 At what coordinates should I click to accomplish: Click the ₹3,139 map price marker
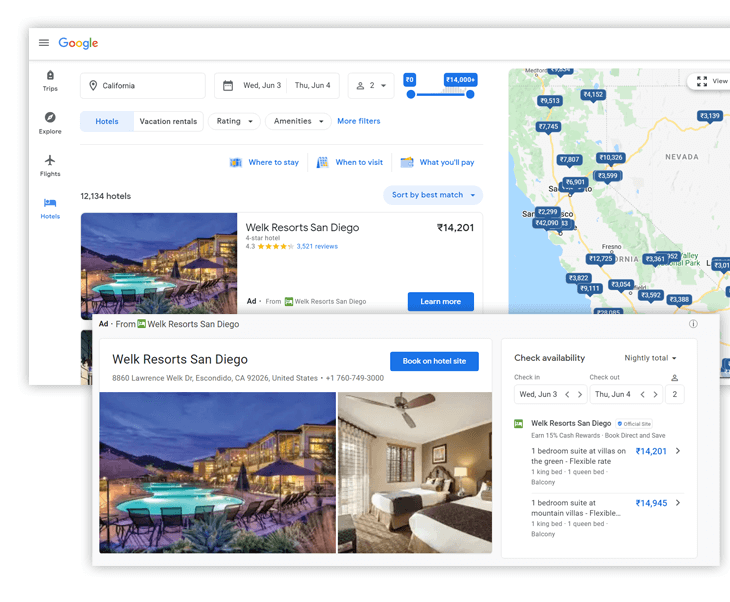click(710, 116)
